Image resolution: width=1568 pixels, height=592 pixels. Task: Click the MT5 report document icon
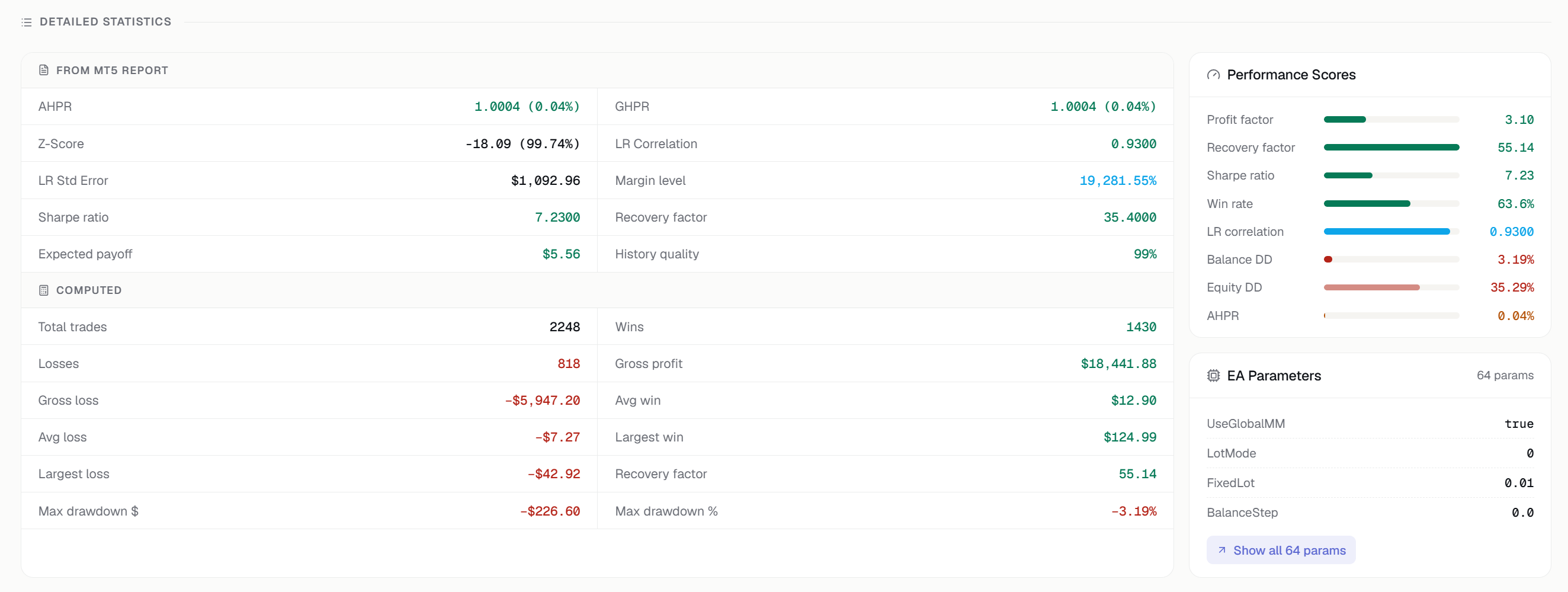tap(44, 71)
